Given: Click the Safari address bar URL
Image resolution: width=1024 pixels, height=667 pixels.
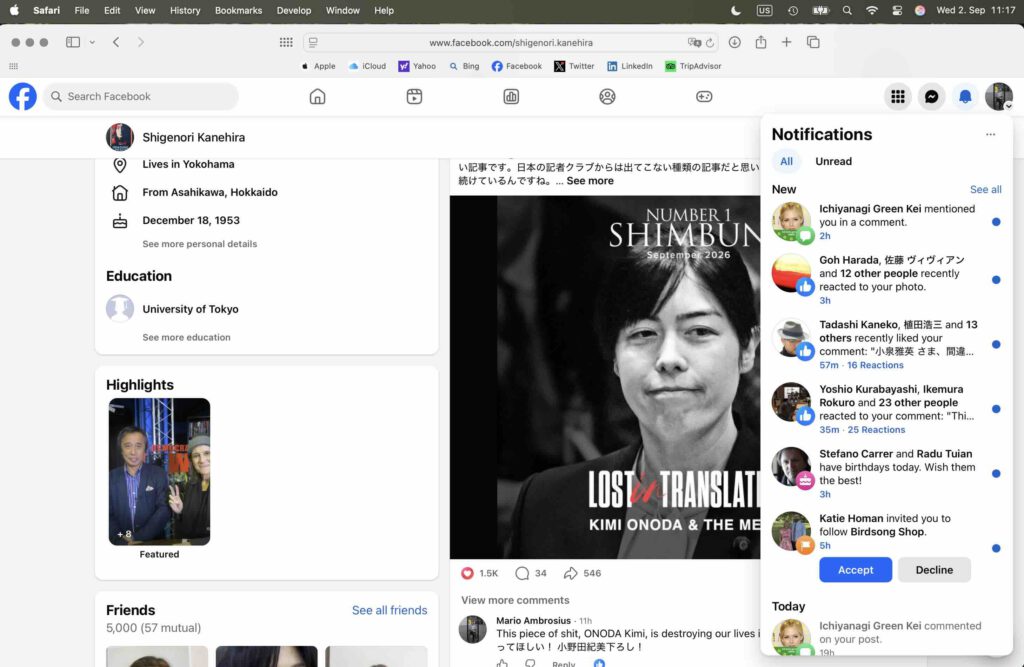Looking at the screenshot, I should pyautogui.click(x=511, y=42).
